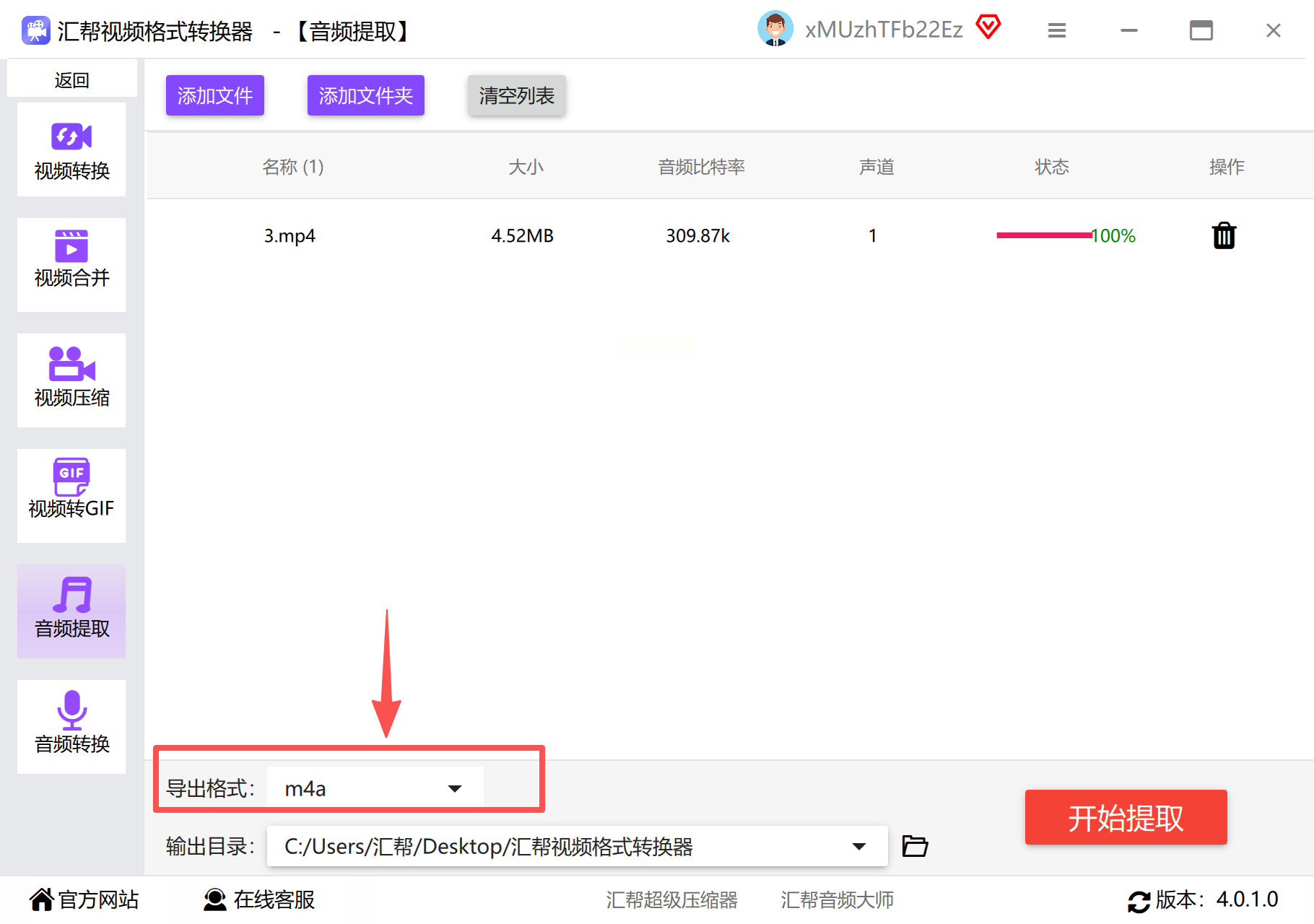Click the Back (返回) button
This screenshot has width=1314, height=924.
click(71, 79)
